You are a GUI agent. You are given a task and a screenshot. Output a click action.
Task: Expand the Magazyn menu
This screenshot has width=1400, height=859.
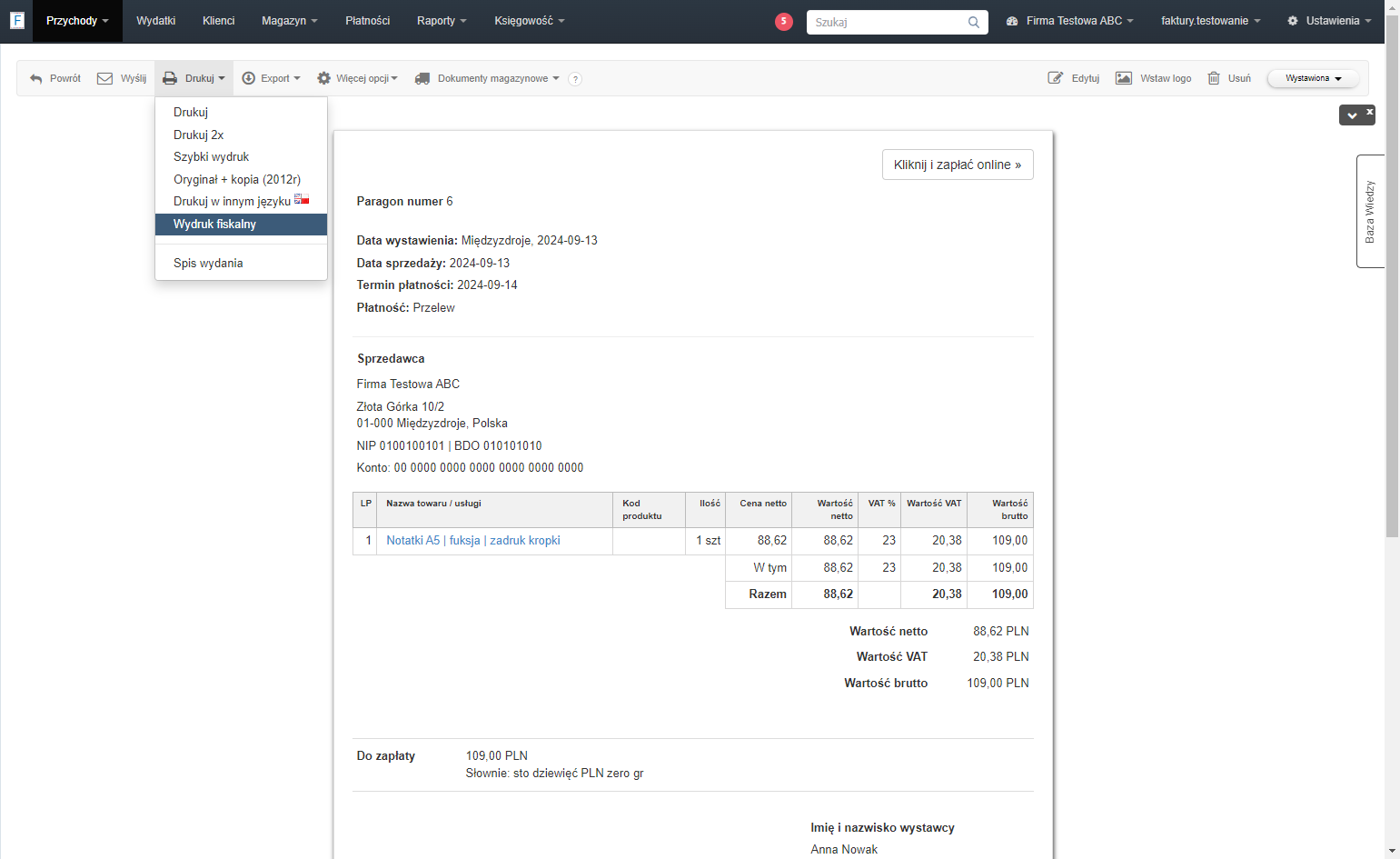click(290, 21)
